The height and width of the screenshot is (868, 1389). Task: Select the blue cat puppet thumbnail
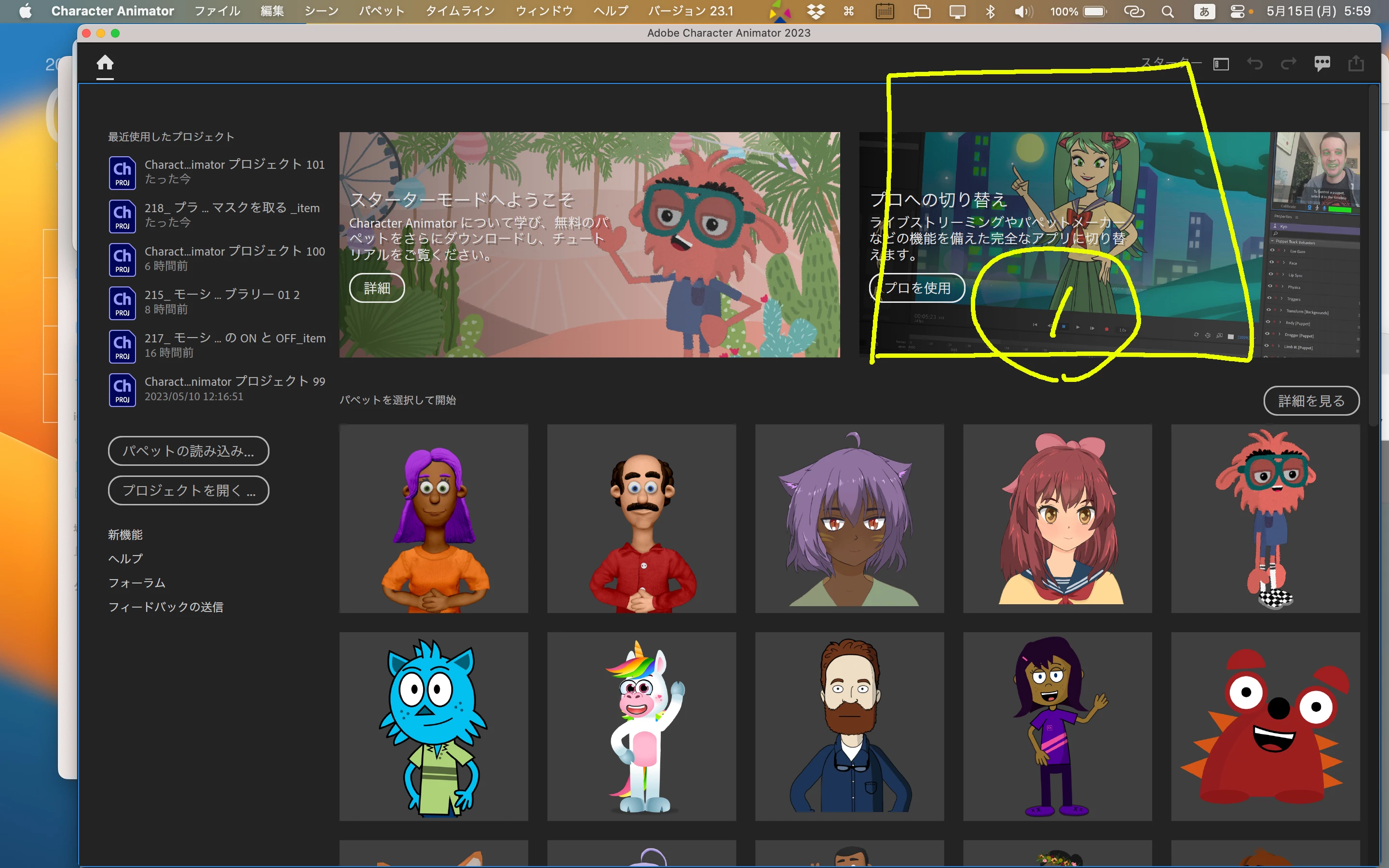point(434,726)
